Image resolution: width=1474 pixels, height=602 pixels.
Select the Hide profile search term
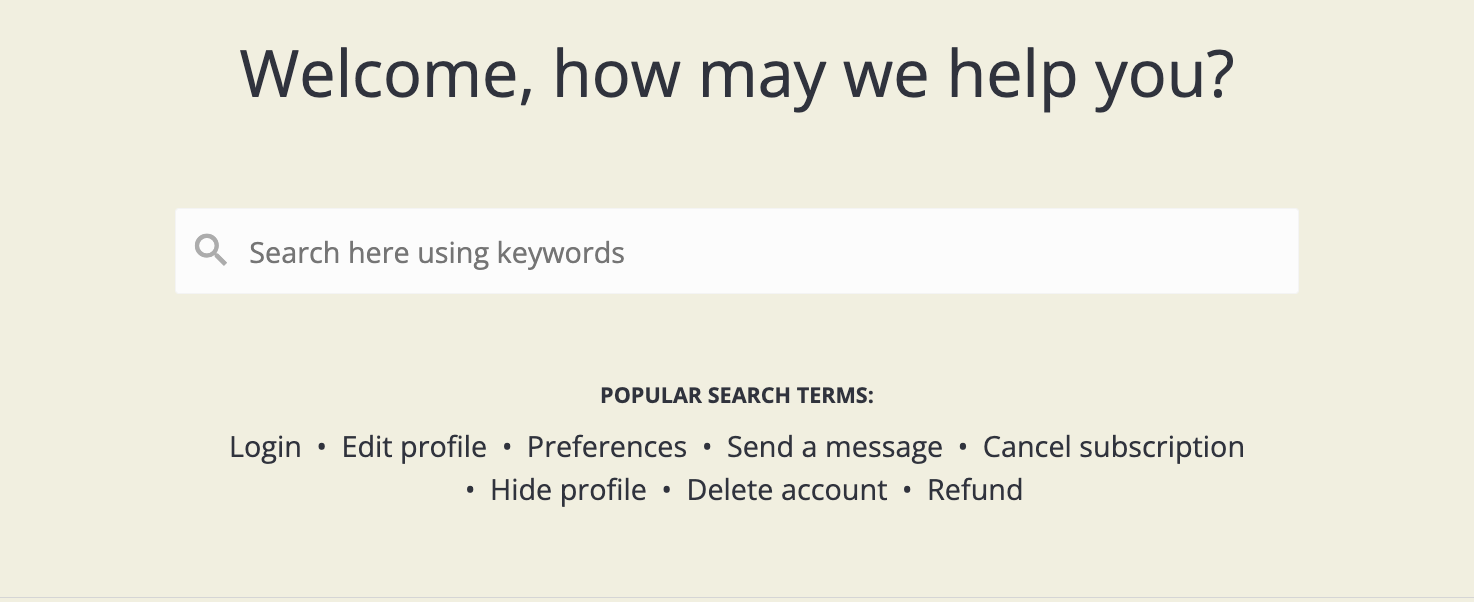(x=568, y=490)
